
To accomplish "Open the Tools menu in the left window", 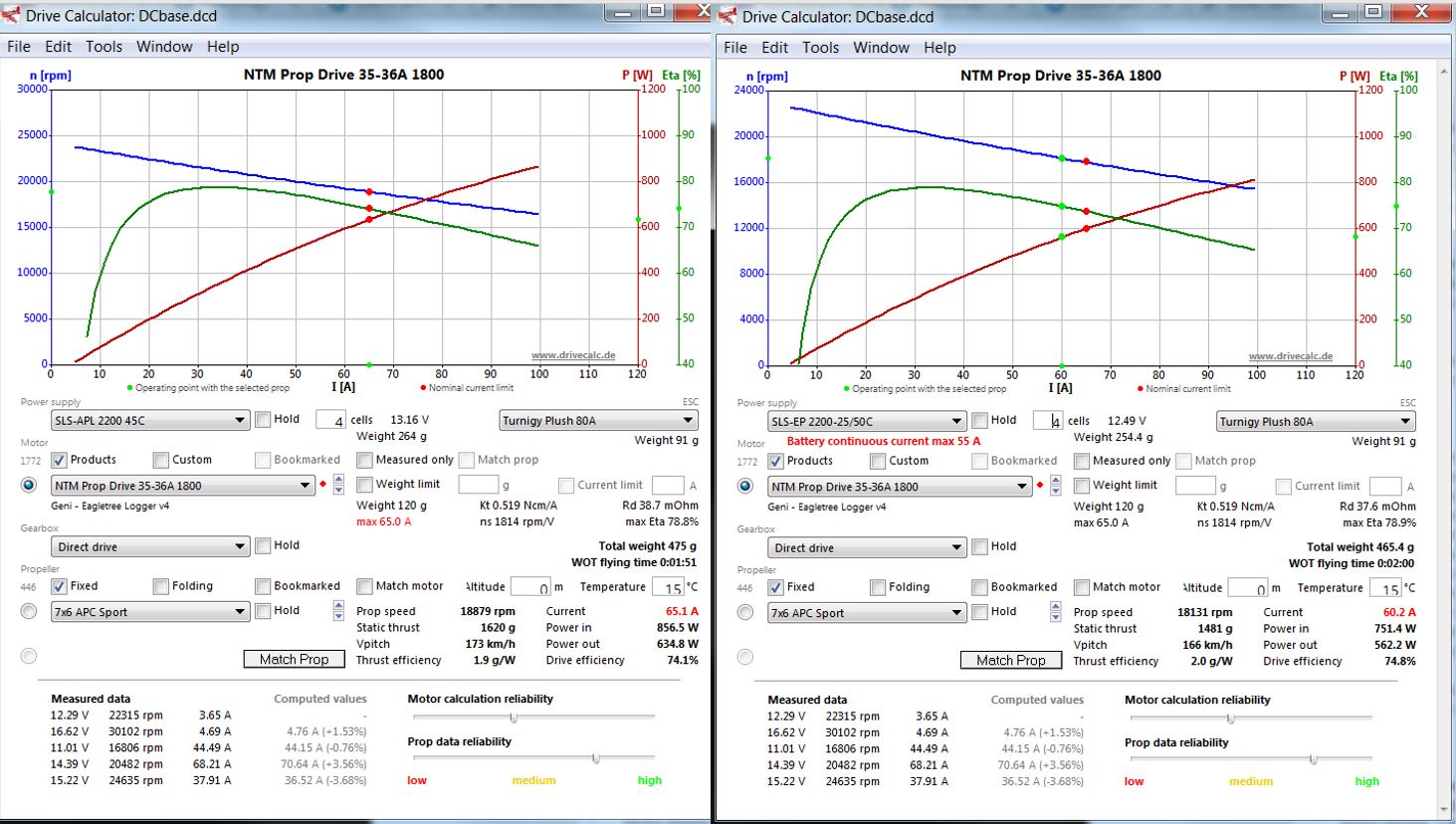I will 104,47.
